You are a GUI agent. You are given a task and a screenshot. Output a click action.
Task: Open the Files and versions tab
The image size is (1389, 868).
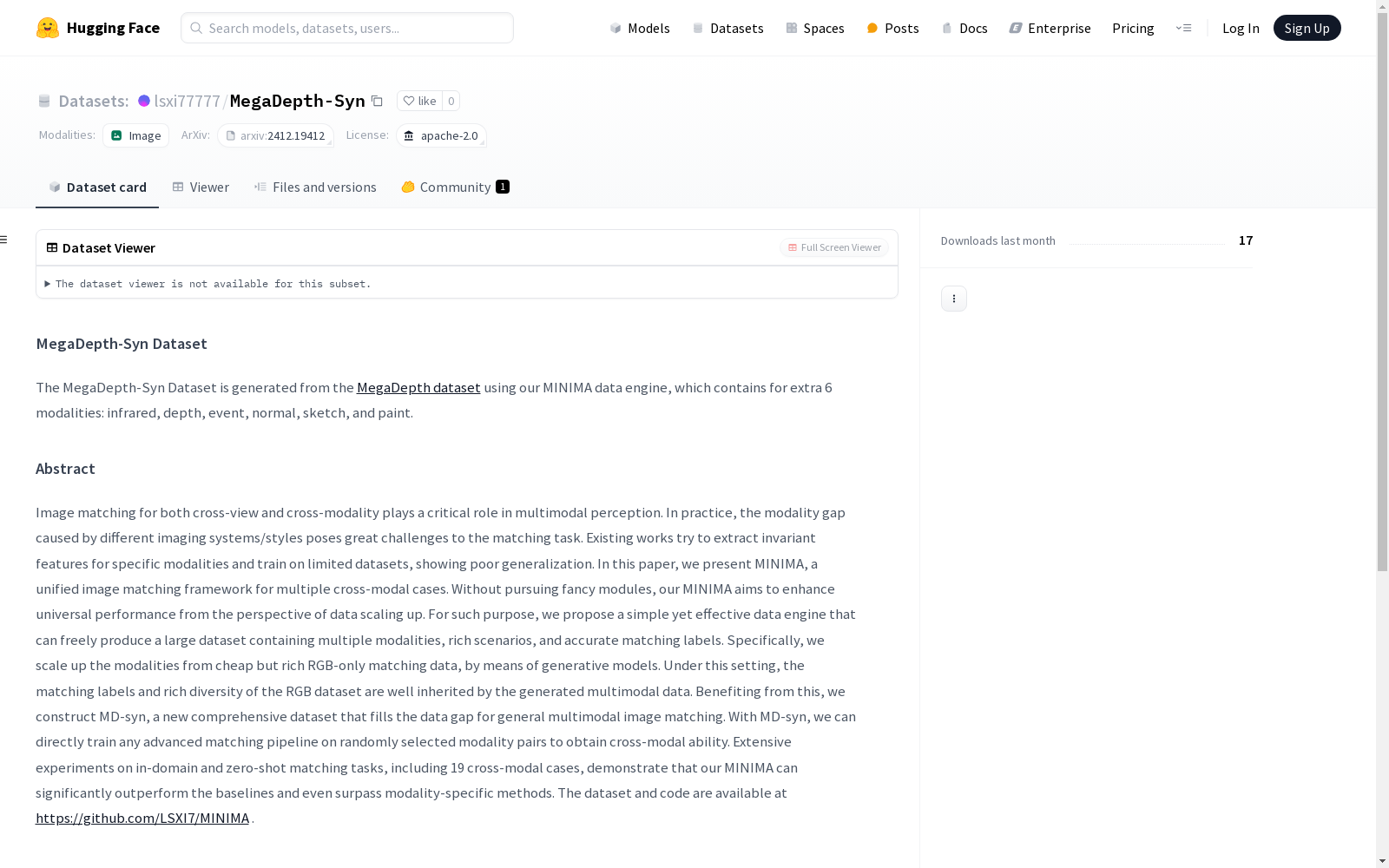coord(315,187)
